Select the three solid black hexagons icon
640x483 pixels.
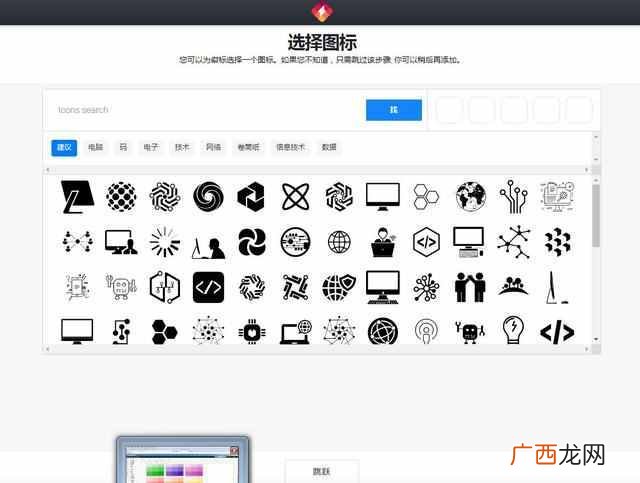164,332
